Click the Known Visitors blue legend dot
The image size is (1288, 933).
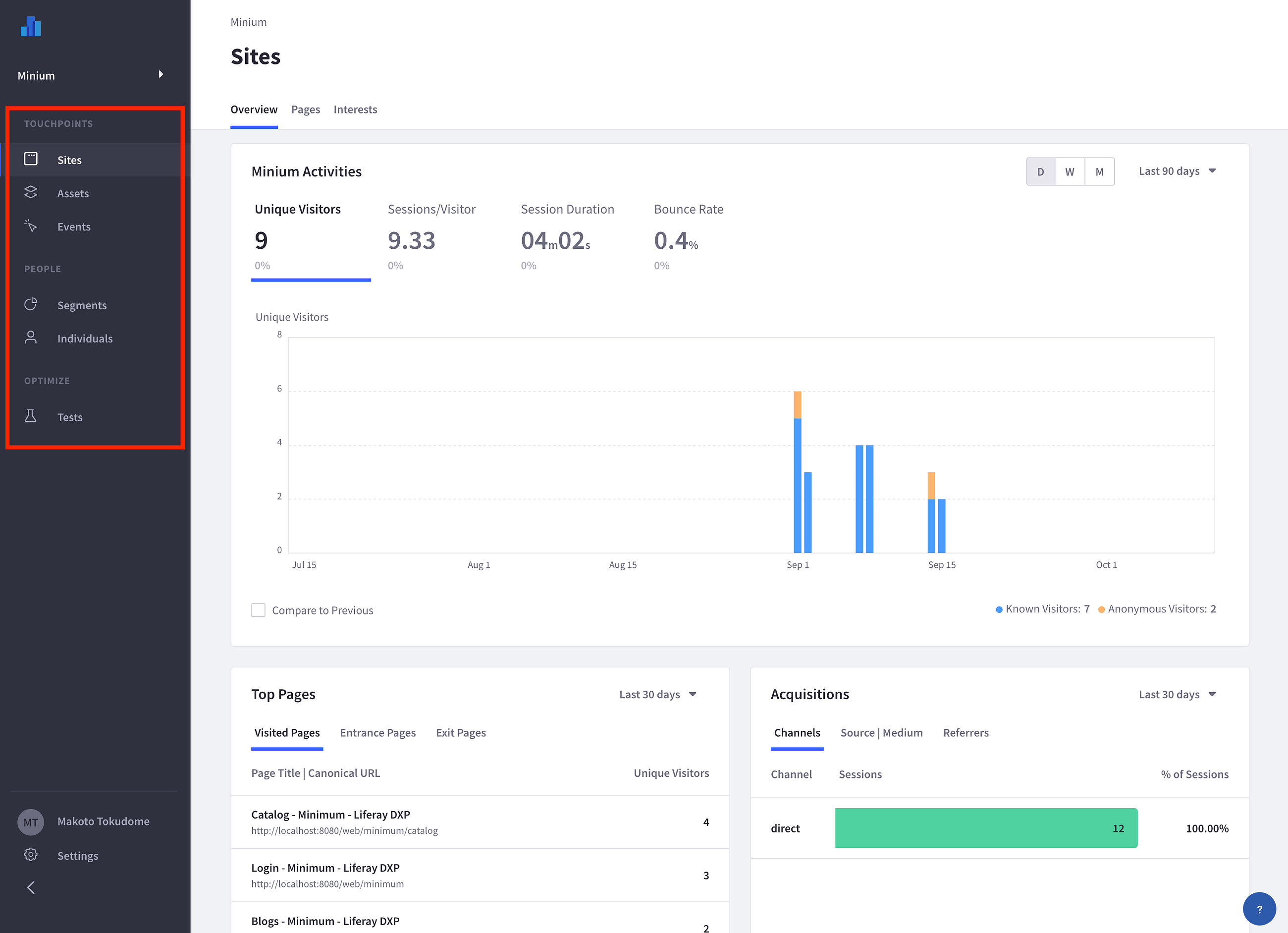[x=999, y=609]
